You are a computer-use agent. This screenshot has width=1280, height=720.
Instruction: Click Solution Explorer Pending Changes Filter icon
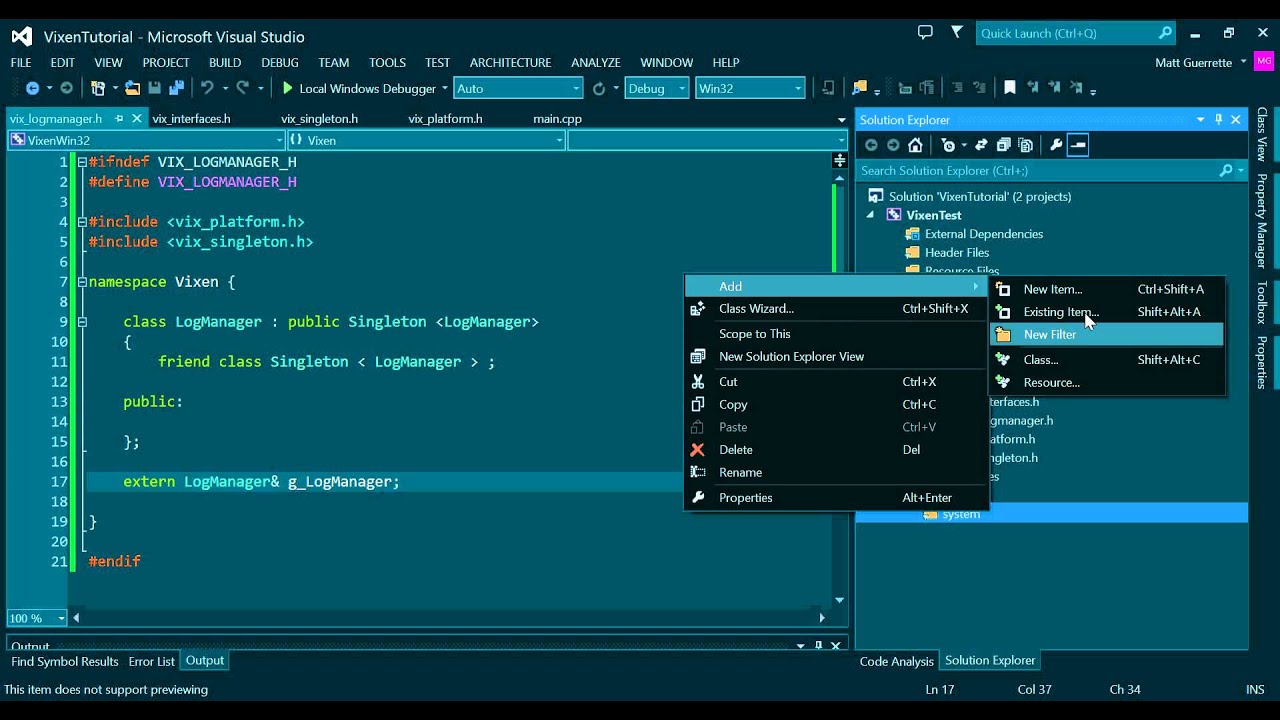(x=949, y=145)
